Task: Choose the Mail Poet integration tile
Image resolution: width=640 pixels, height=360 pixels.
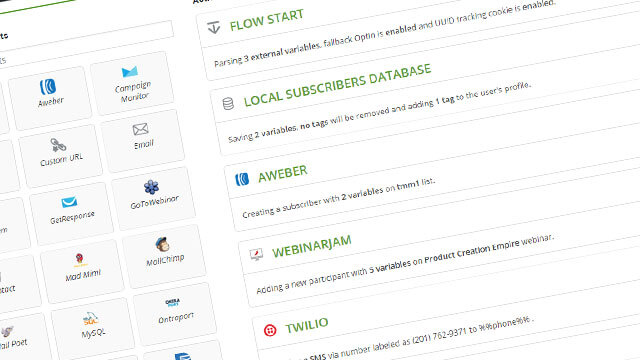Action: (x=12, y=339)
